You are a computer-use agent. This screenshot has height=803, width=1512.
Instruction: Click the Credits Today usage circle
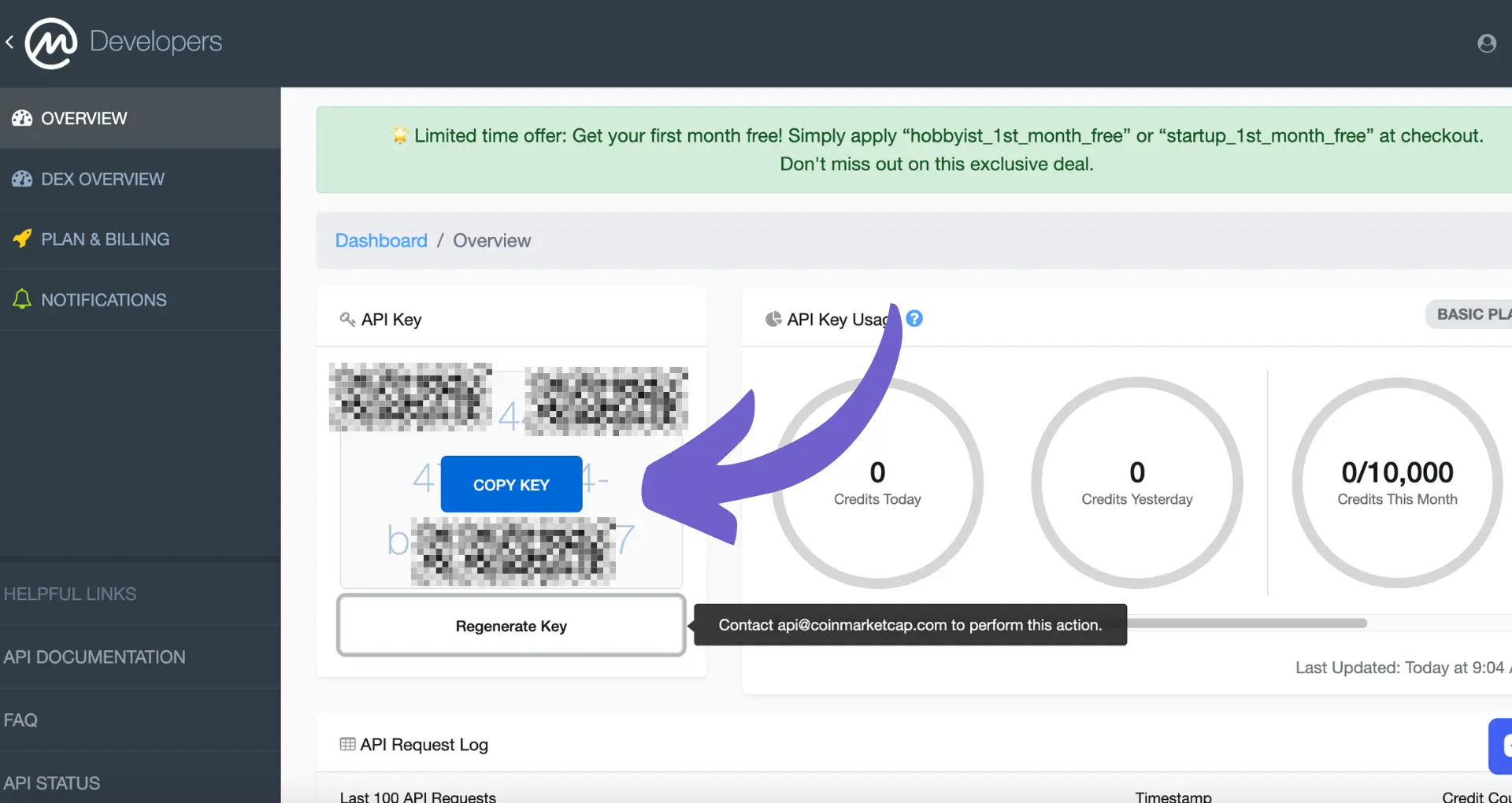(877, 483)
